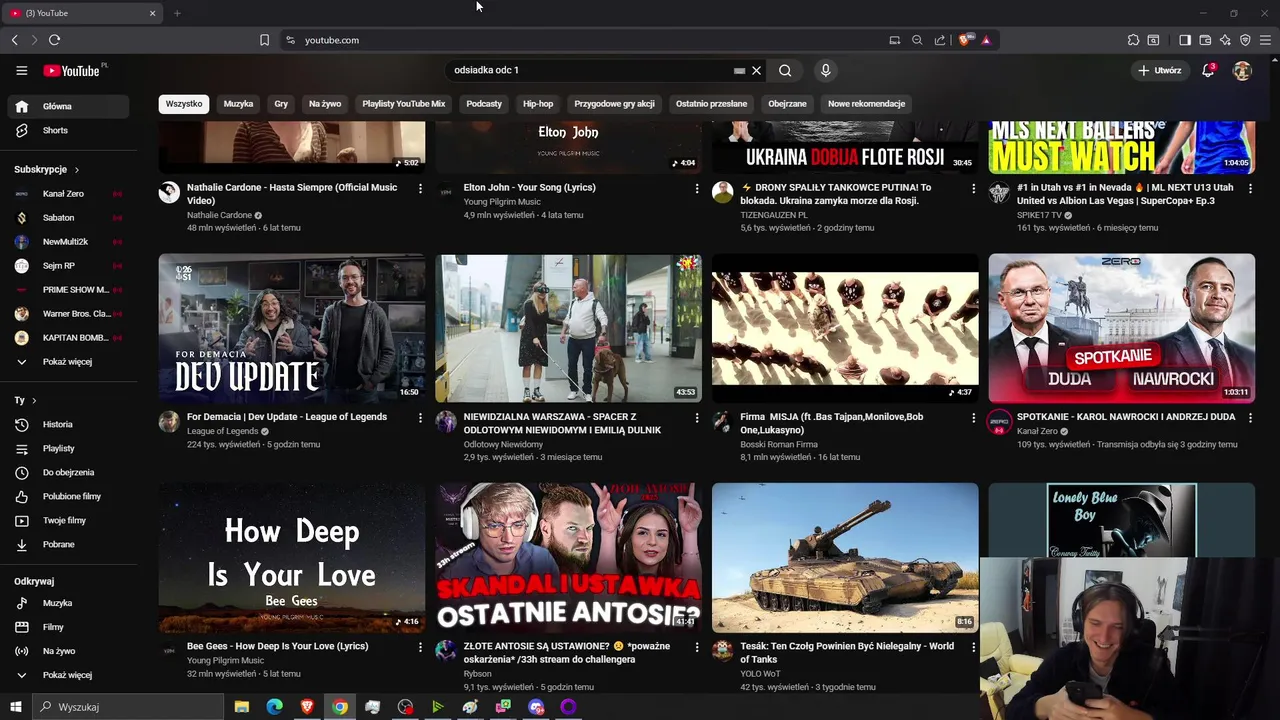Screen dimensions: 1280x720
Task: Reload the page in browser toolbar
Action: 54,40
